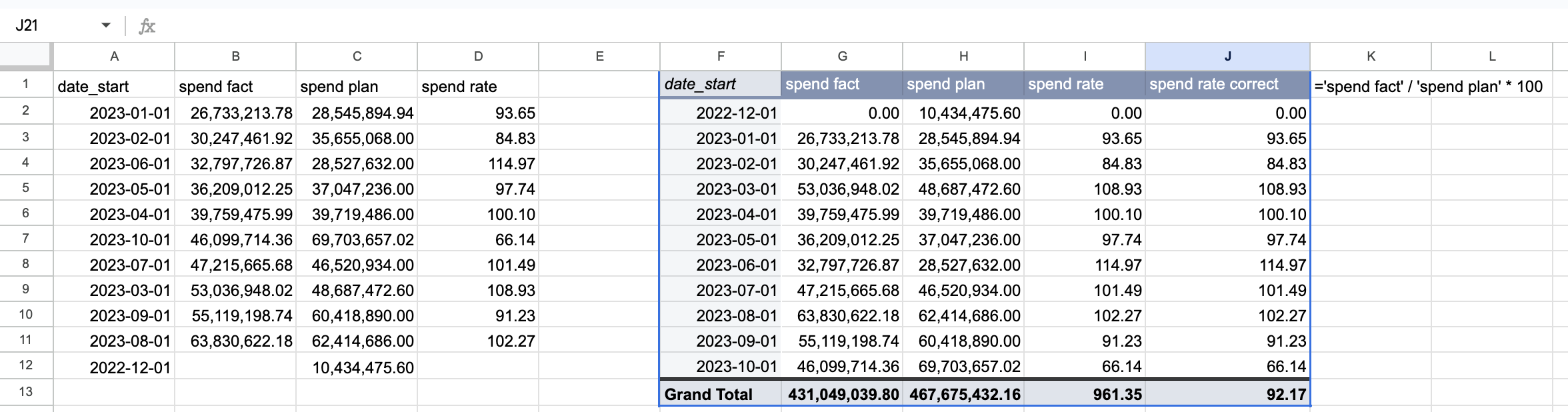1568x412 pixels.
Task: Click cell H9 value 46,520,934.00
Action: coord(963,290)
